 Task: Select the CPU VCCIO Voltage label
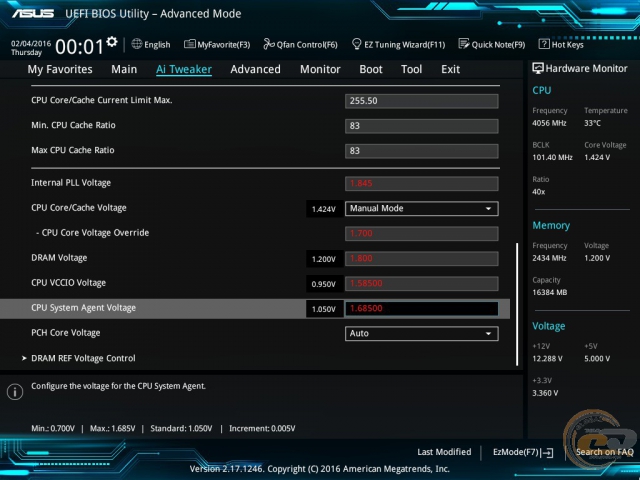[x=69, y=283]
